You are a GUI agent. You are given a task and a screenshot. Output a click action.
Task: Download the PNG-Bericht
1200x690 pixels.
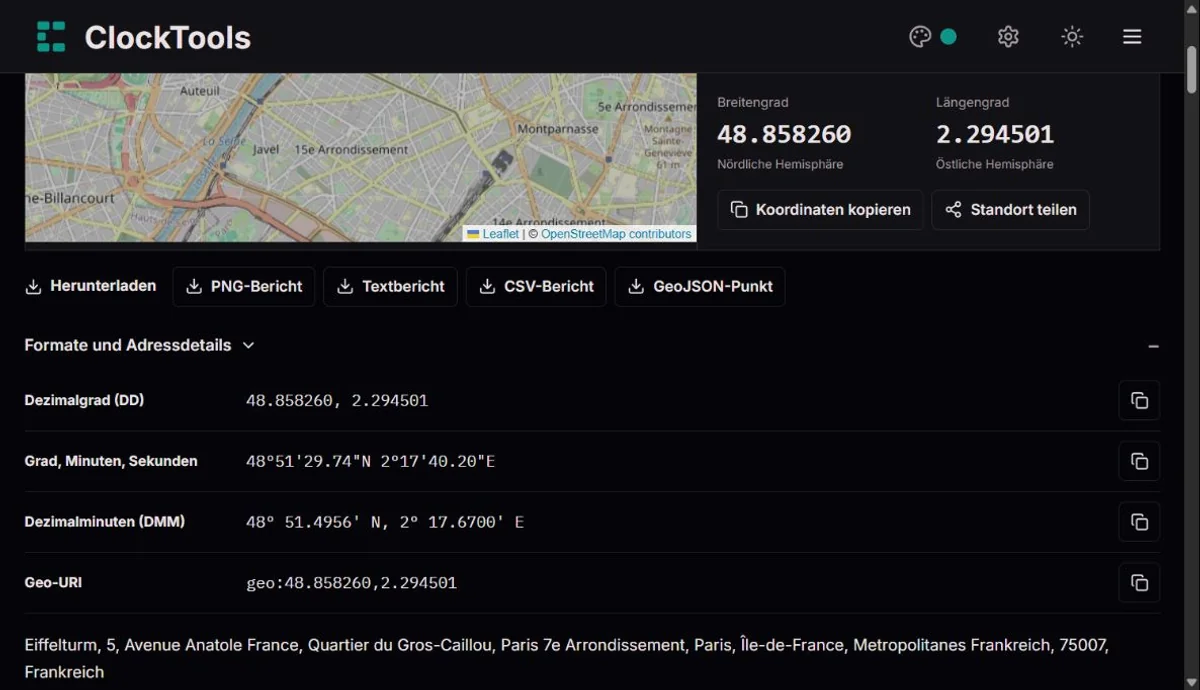click(244, 286)
